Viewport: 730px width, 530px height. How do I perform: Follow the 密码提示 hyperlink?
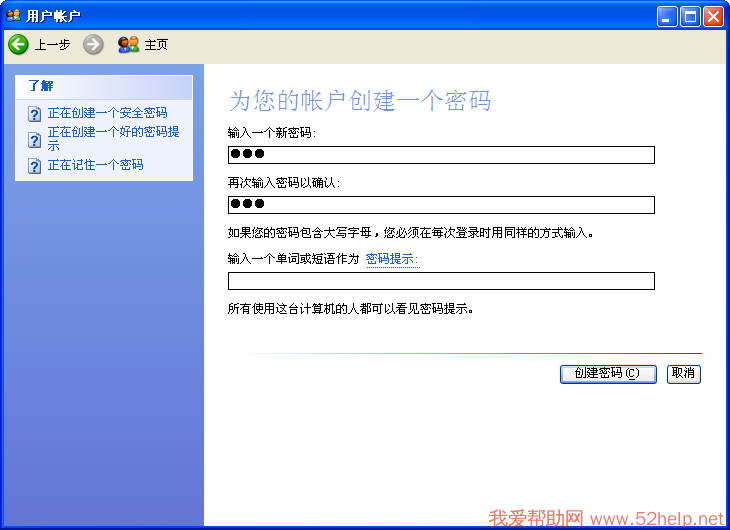point(392,259)
